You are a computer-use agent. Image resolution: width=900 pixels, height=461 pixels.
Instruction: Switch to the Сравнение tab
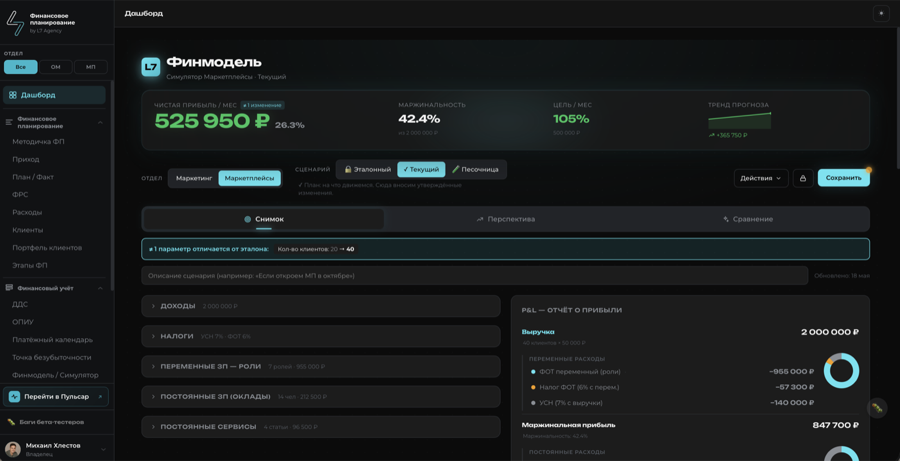[x=748, y=219]
